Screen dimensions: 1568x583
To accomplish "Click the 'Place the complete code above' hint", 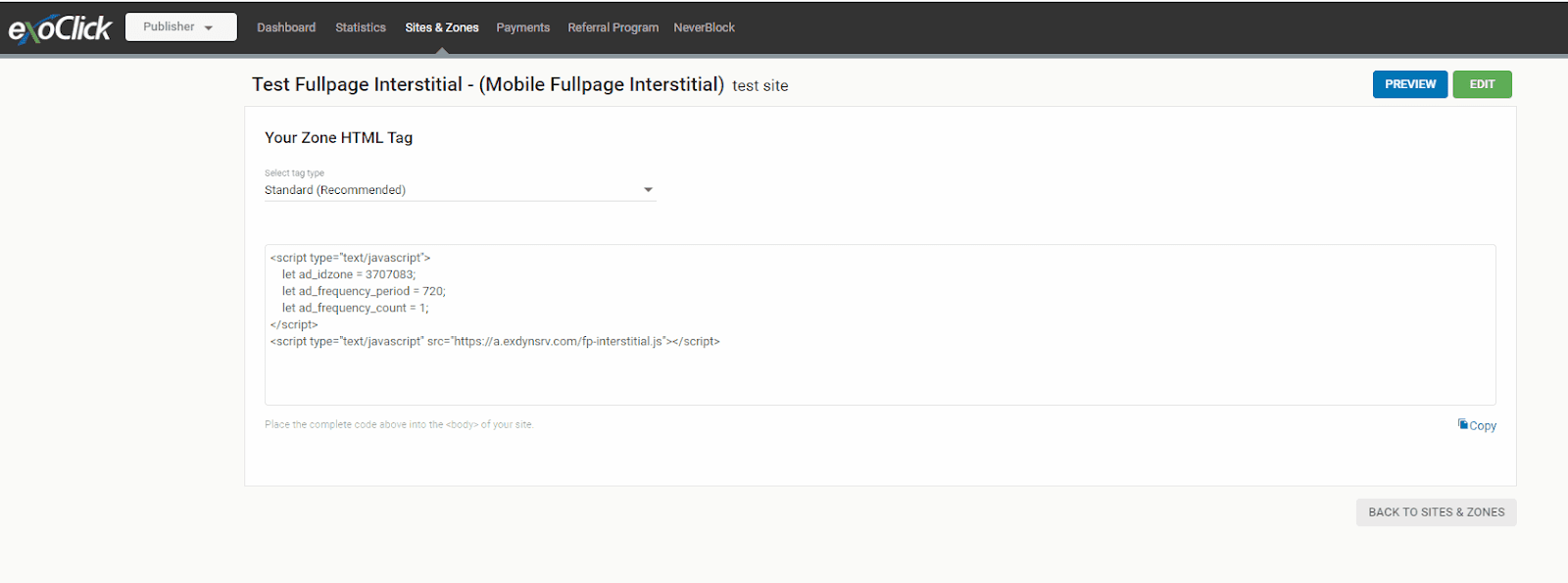I will coord(399,425).
